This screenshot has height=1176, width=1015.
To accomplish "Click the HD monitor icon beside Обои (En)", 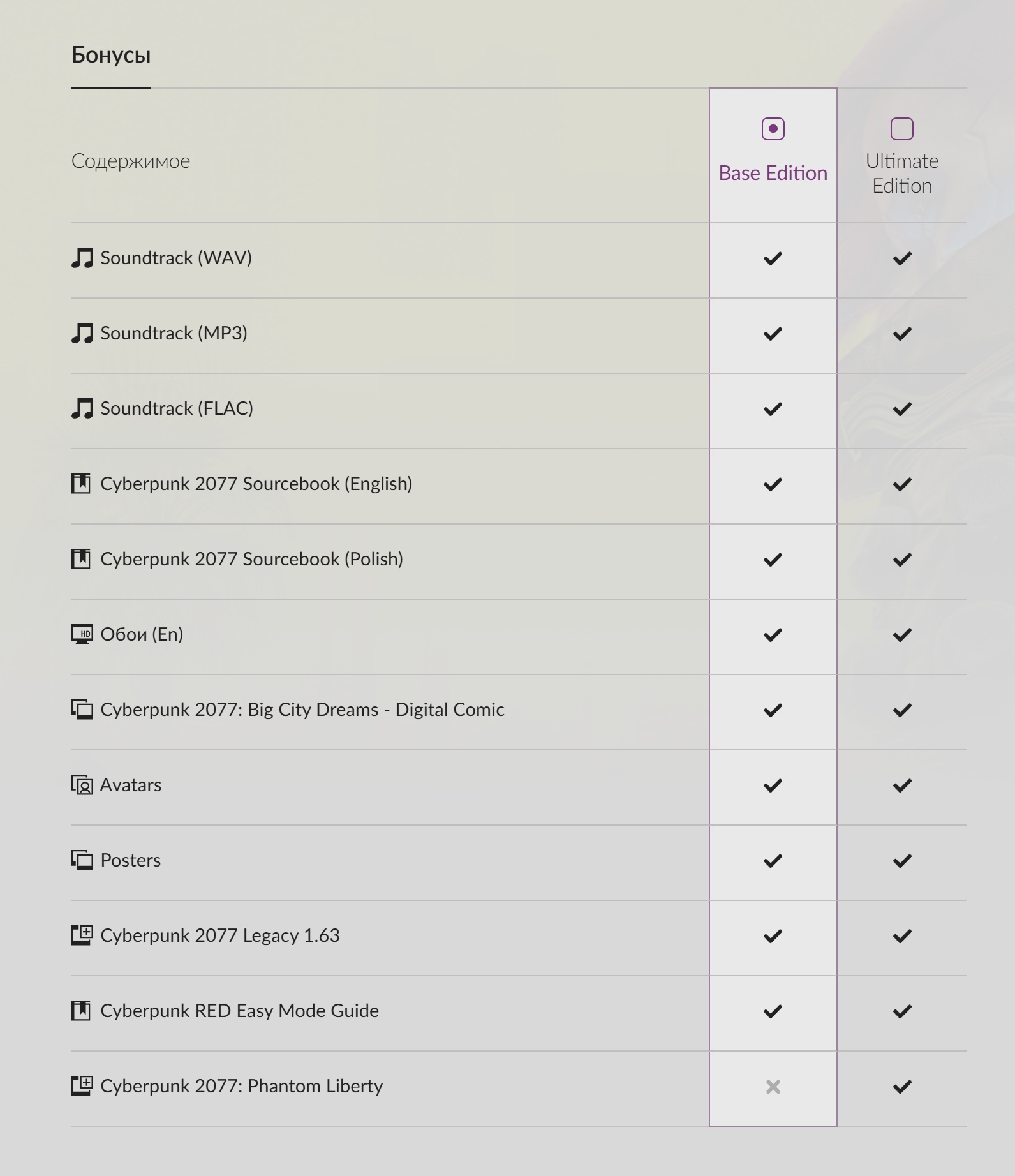I will click(82, 634).
